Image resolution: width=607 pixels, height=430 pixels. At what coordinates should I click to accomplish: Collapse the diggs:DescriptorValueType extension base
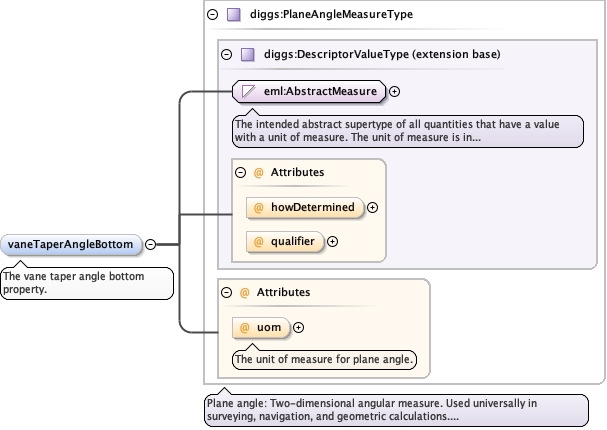(226, 54)
